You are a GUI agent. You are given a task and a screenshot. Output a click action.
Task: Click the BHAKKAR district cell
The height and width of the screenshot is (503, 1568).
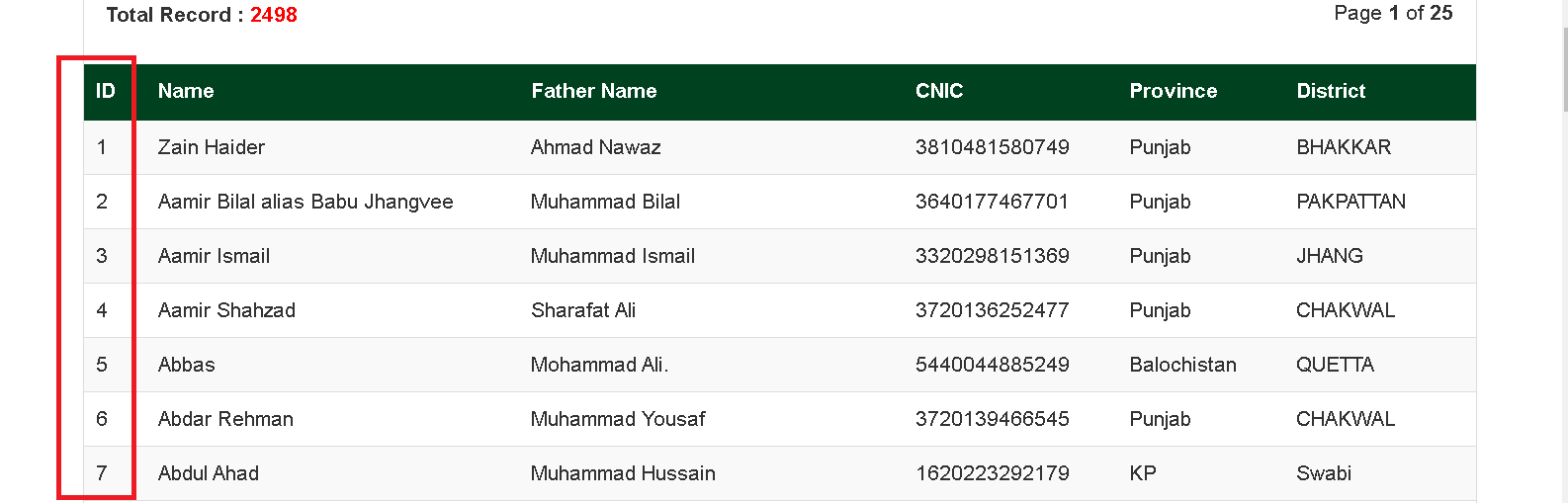pyautogui.click(x=1343, y=147)
